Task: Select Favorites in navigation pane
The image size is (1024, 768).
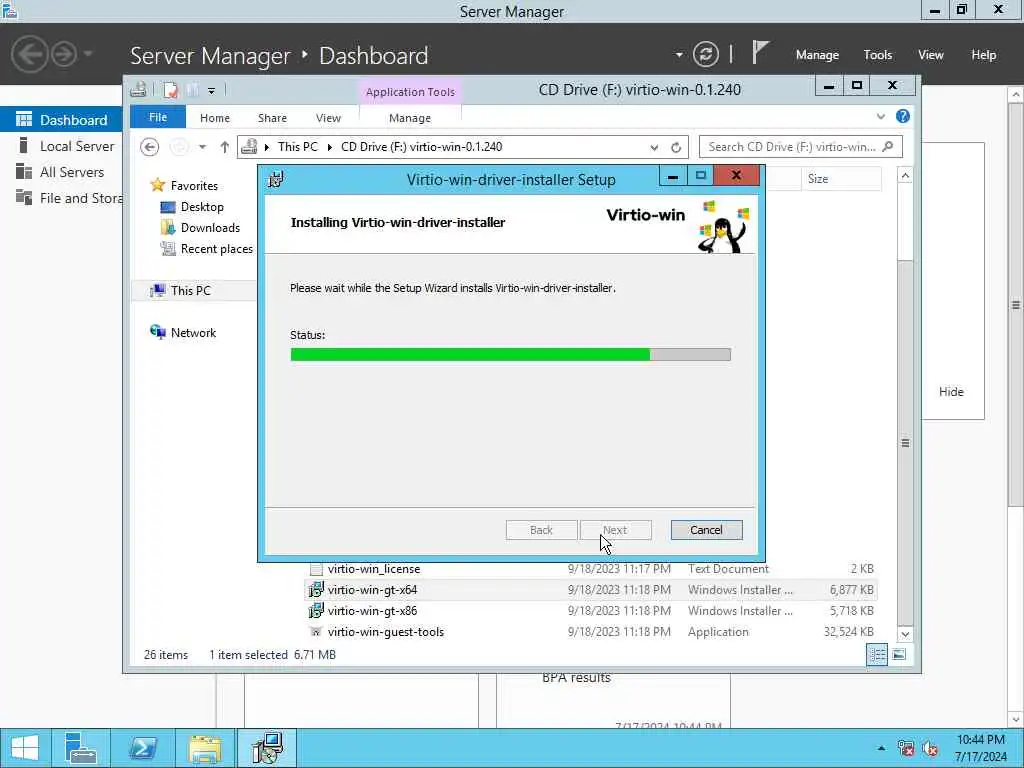Action: pos(194,185)
